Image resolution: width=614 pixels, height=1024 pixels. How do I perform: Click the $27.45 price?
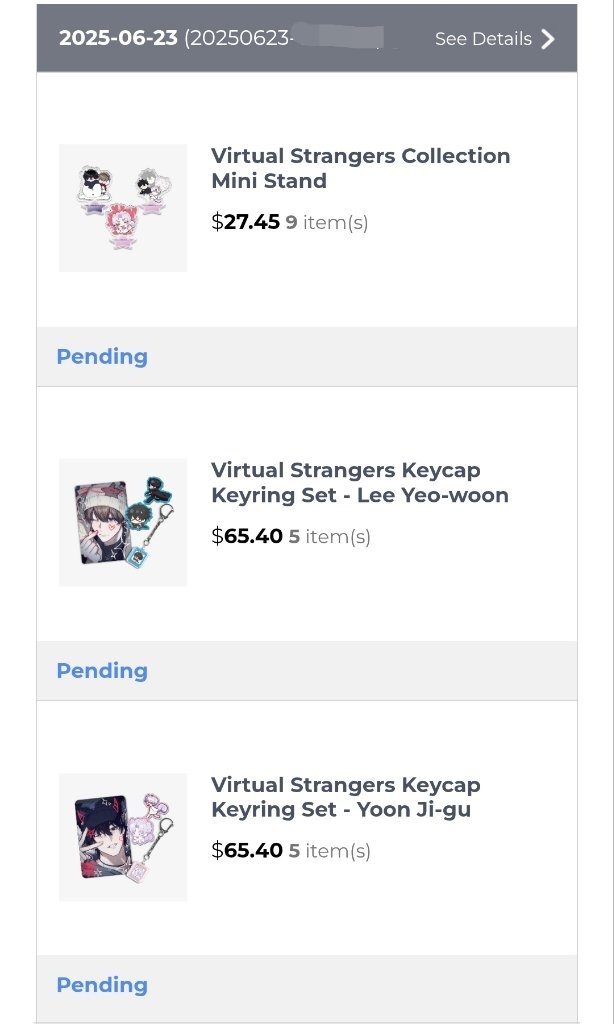click(246, 222)
